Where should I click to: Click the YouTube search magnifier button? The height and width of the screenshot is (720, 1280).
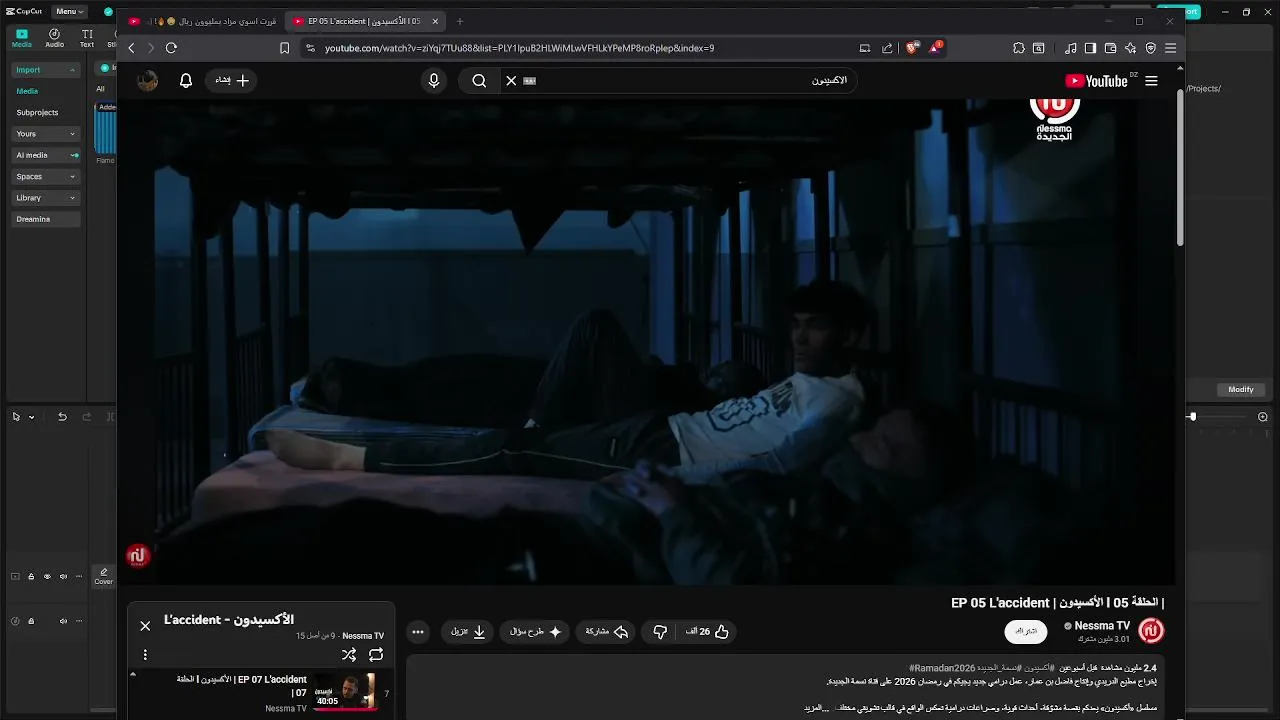479,81
